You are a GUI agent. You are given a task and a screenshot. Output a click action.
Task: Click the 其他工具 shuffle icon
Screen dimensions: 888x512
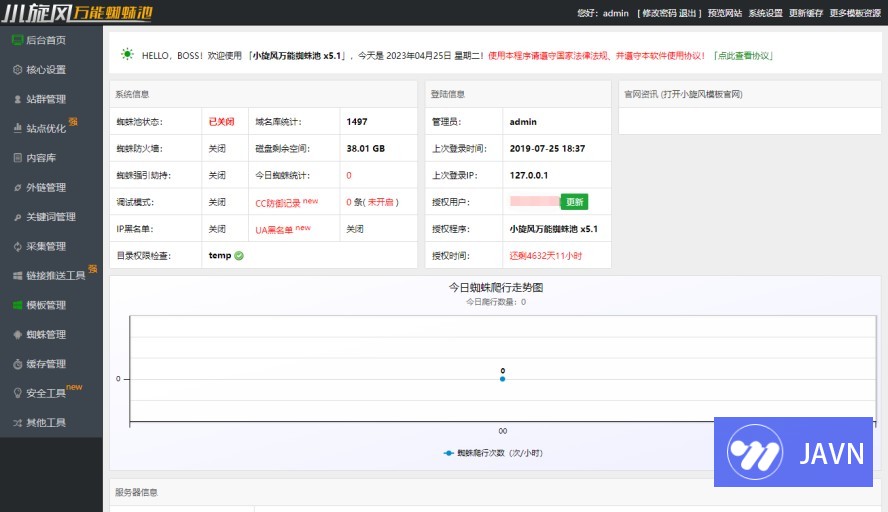click(x=18, y=423)
